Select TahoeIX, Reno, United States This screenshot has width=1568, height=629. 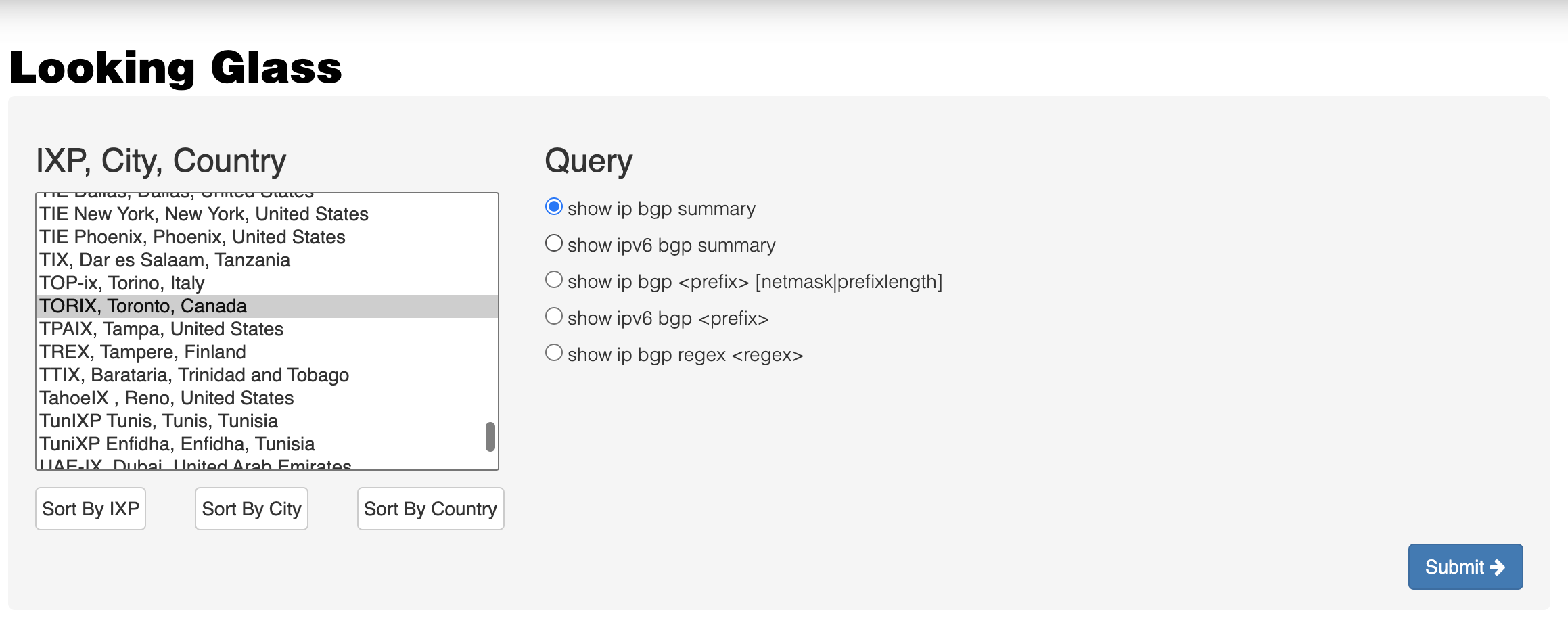coord(166,398)
